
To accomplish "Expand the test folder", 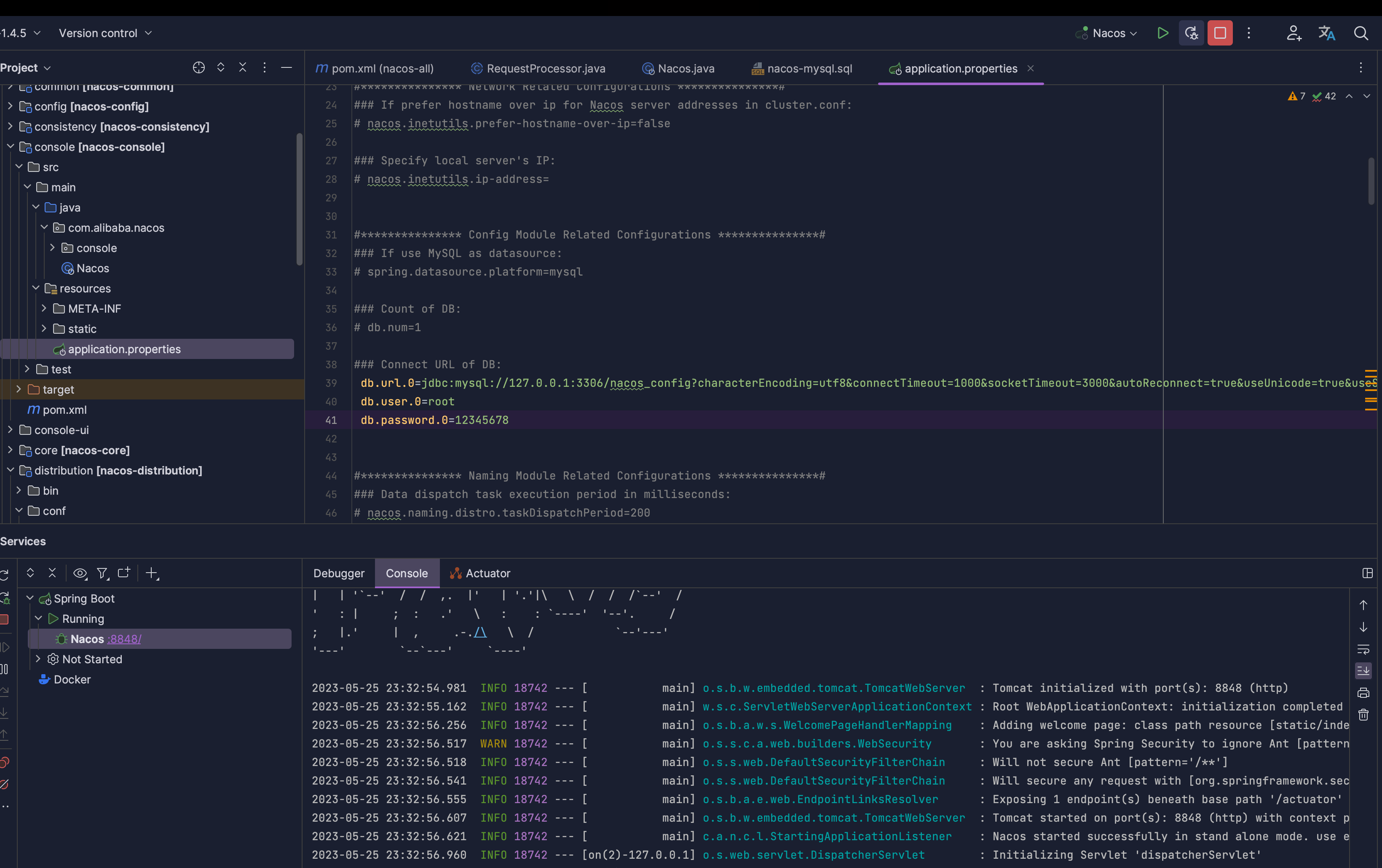I will coord(27,369).
